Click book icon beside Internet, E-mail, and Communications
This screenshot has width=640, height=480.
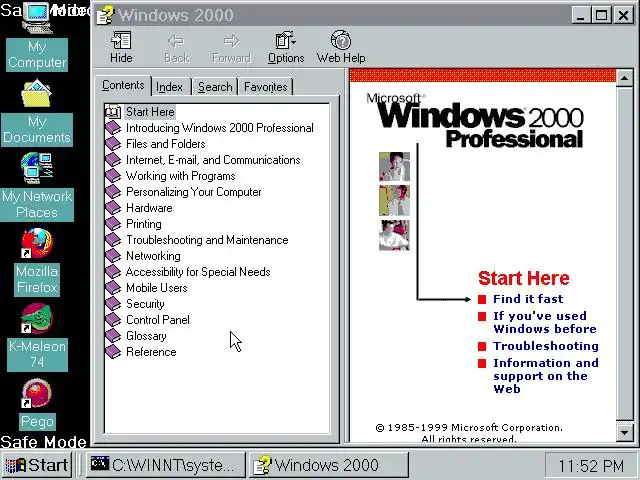pyautogui.click(x=113, y=160)
